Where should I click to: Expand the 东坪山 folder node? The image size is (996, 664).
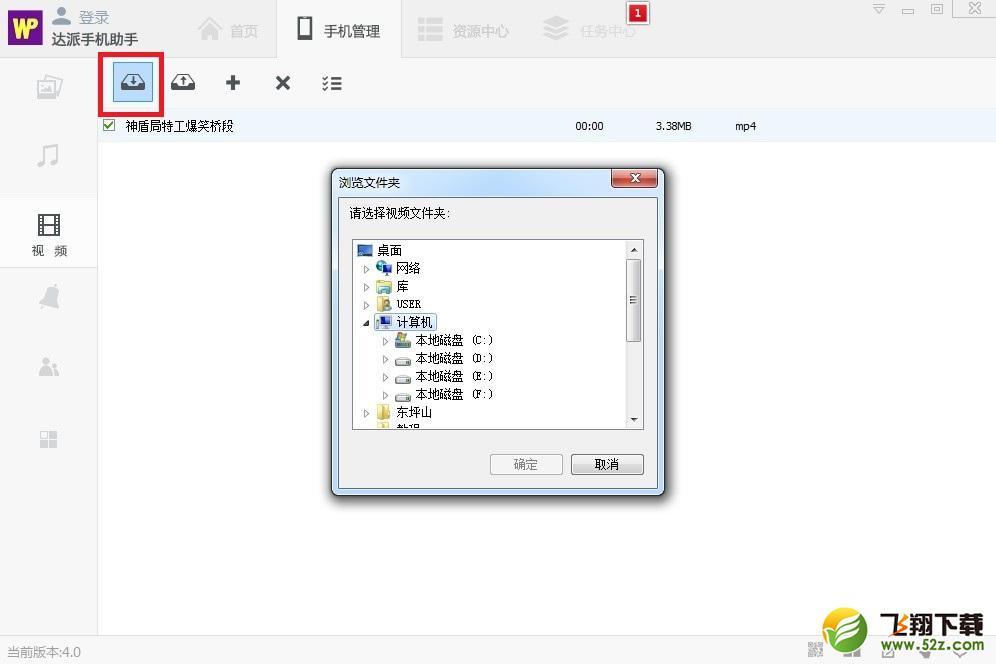[x=367, y=413]
